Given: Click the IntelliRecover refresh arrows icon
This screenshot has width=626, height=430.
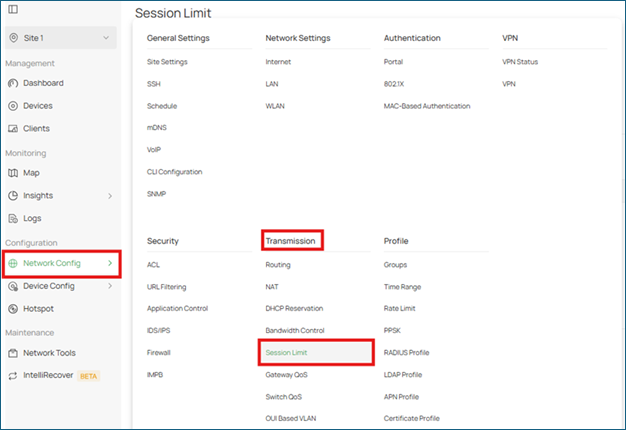Looking at the screenshot, I should (x=13, y=376).
